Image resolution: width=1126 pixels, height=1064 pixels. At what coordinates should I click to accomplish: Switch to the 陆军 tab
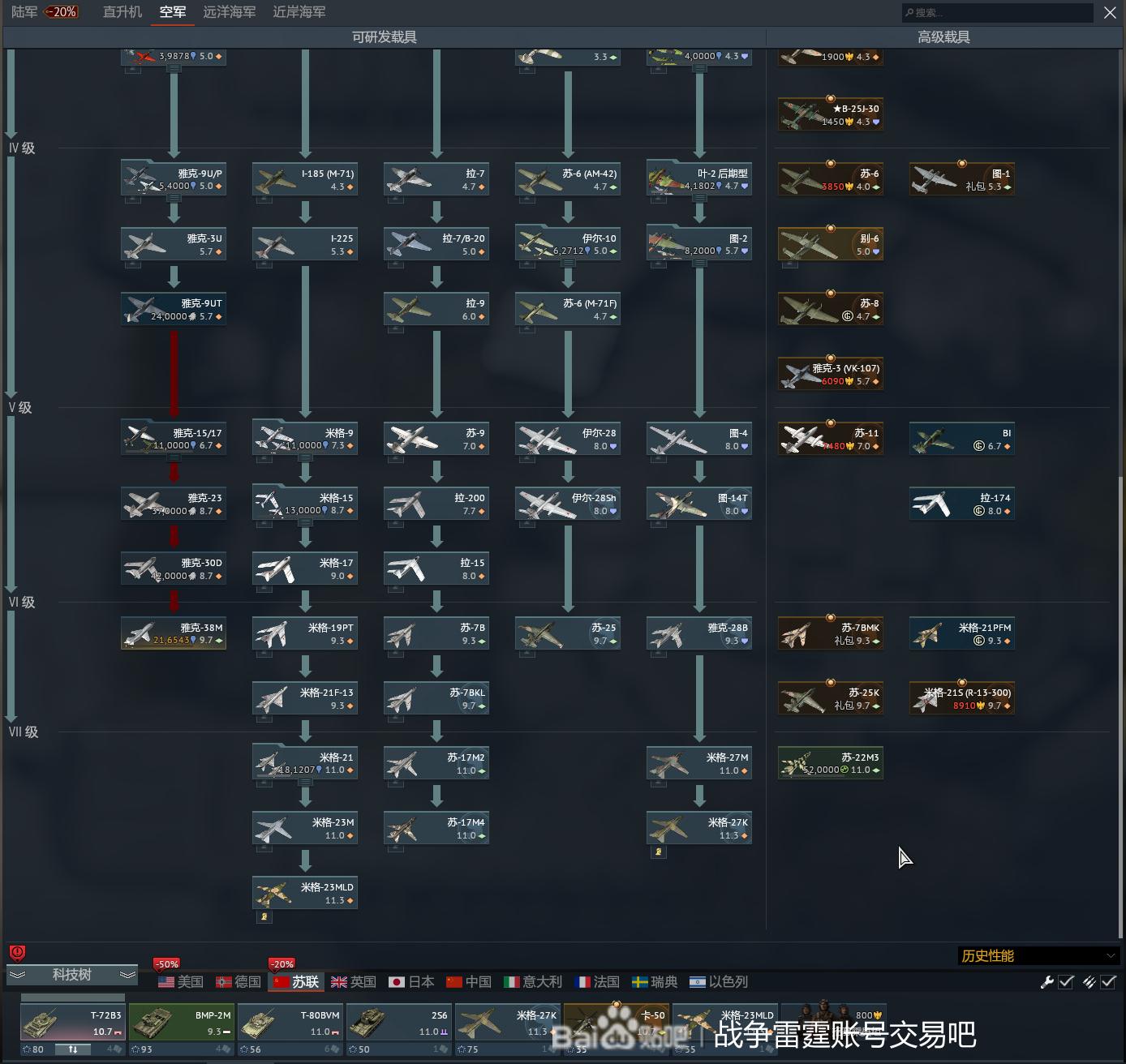click(25, 12)
